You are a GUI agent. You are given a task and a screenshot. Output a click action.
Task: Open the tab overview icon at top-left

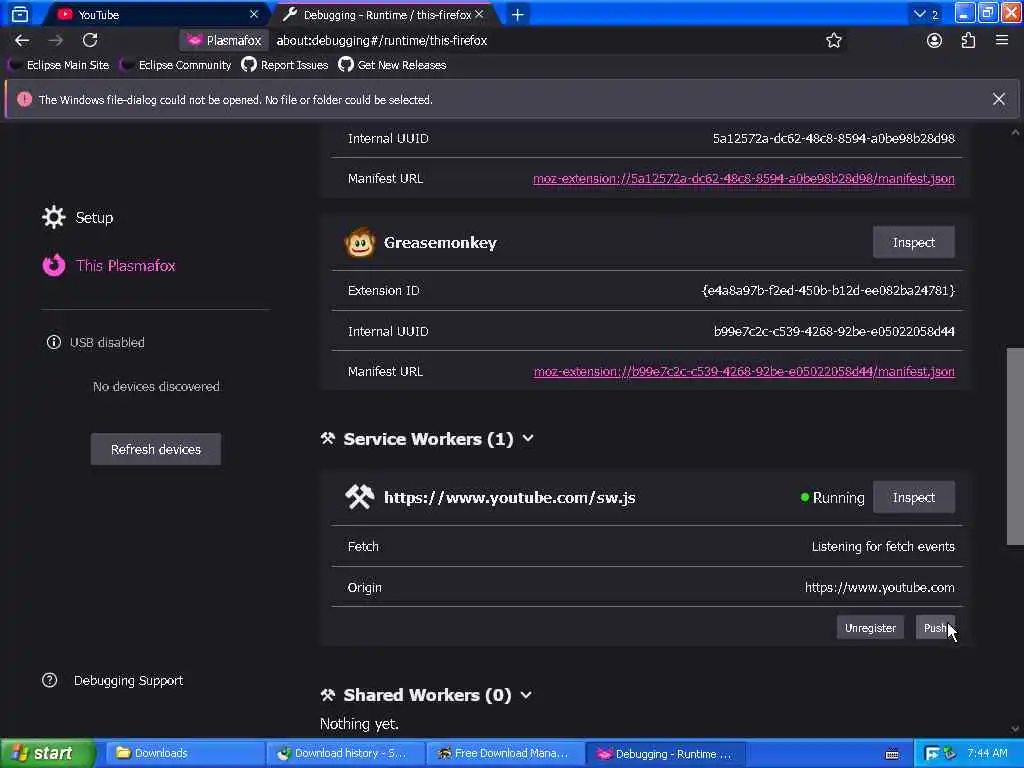[x=20, y=14]
